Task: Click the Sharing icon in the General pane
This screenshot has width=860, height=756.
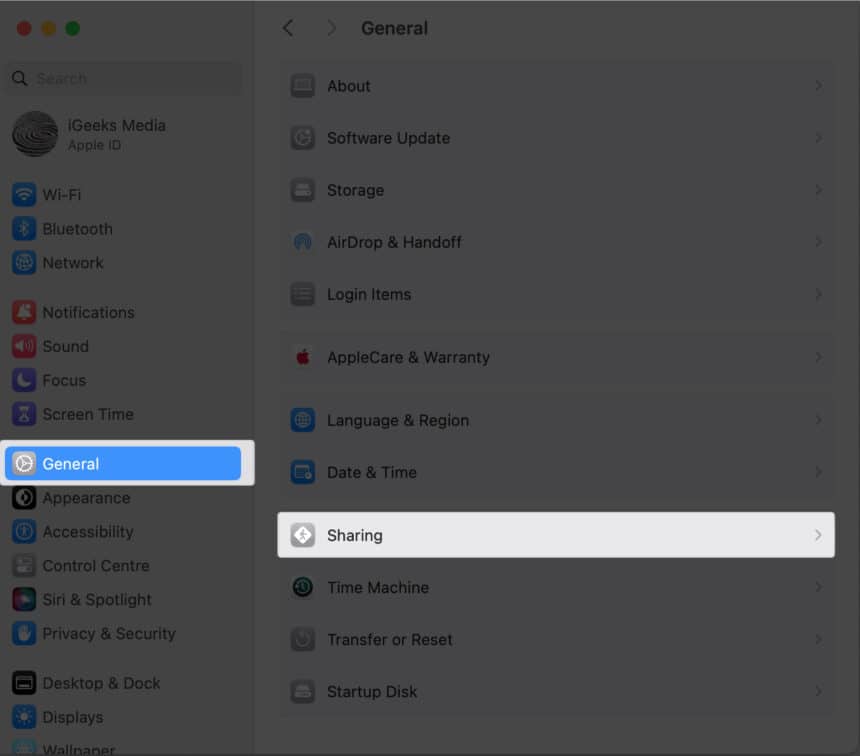Action: coord(302,535)
